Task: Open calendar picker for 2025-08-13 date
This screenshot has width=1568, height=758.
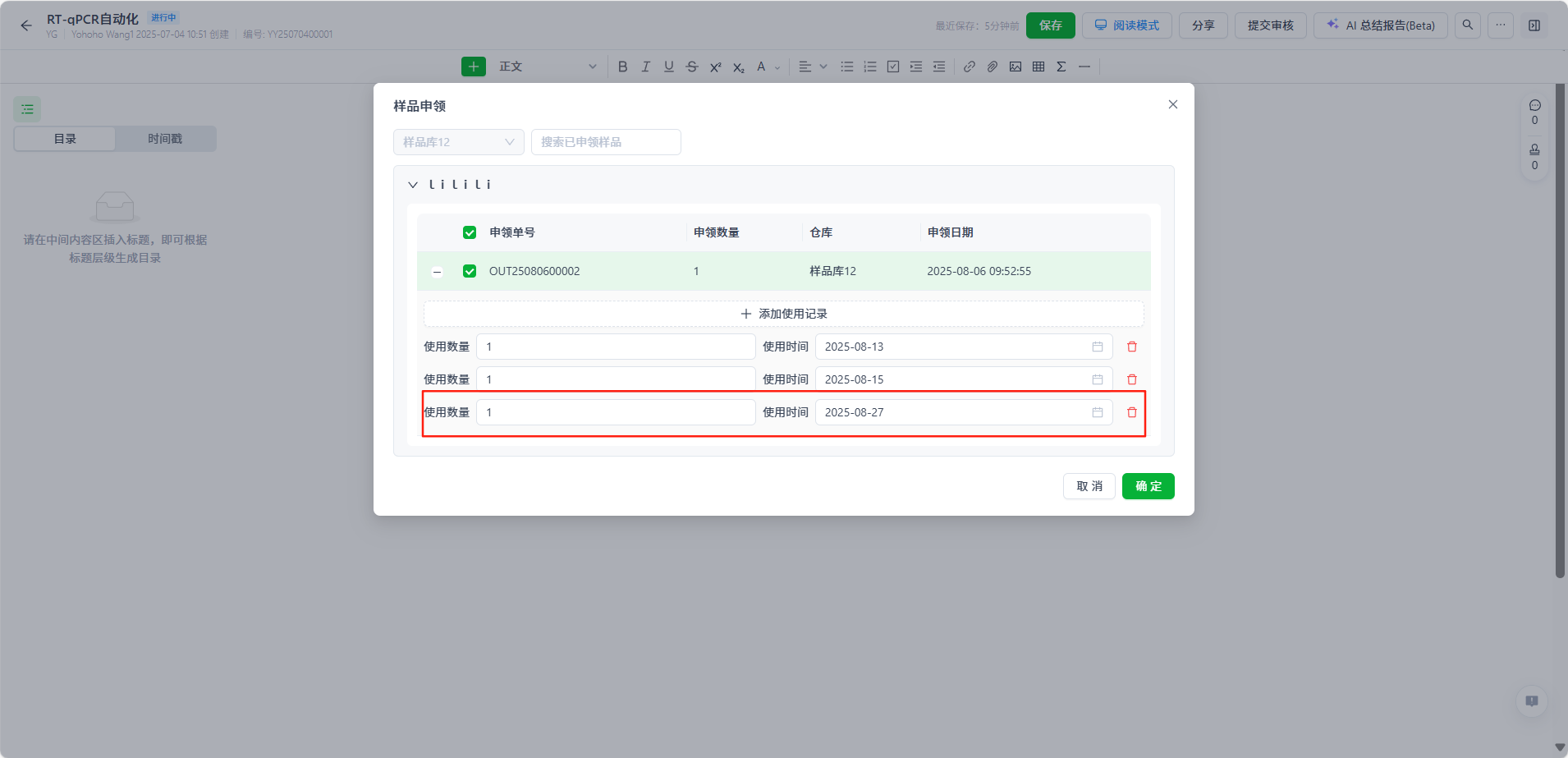Action: [x=1097, y=347]
